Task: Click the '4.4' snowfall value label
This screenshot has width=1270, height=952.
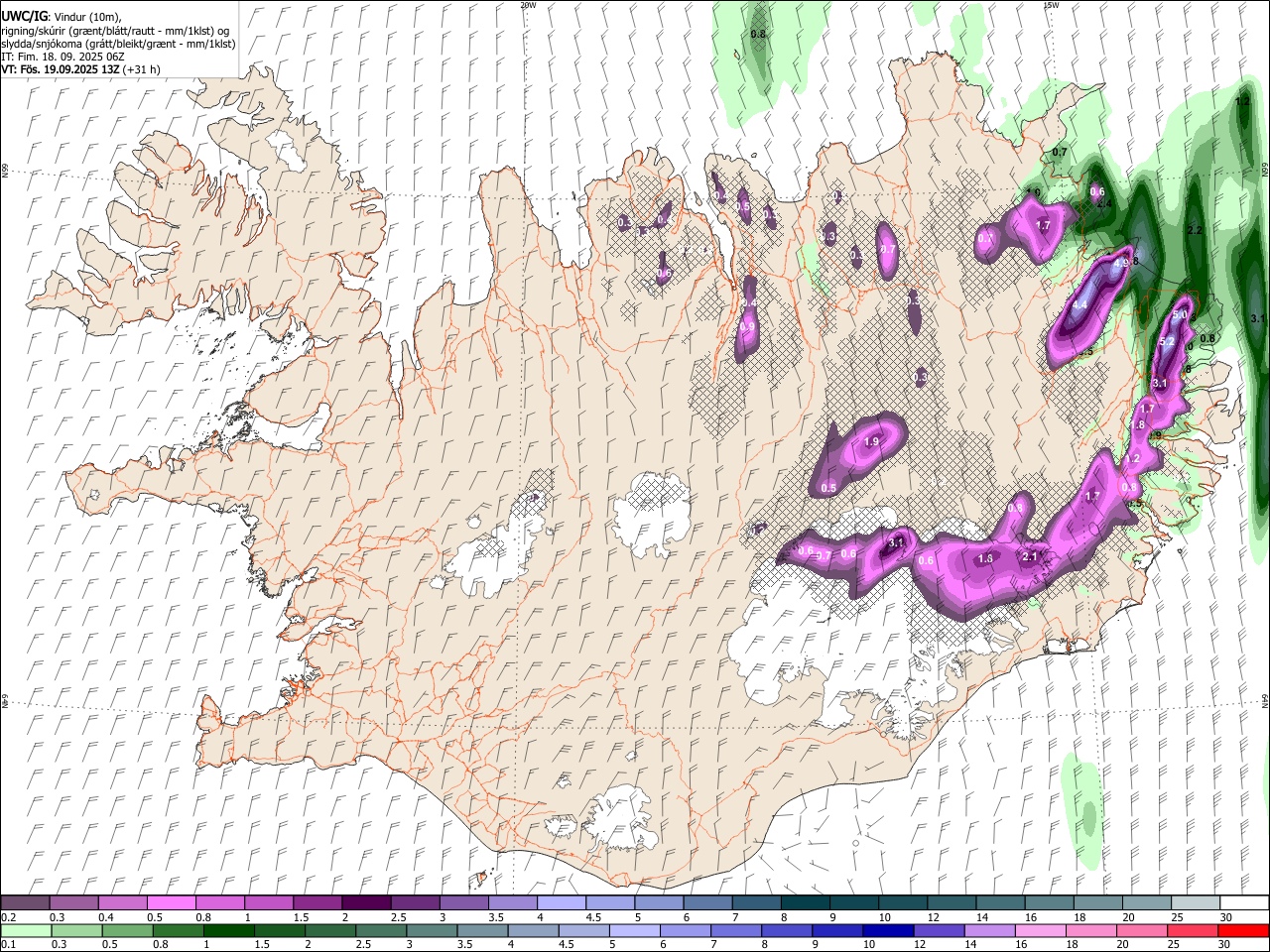Action: point(1079,304)
